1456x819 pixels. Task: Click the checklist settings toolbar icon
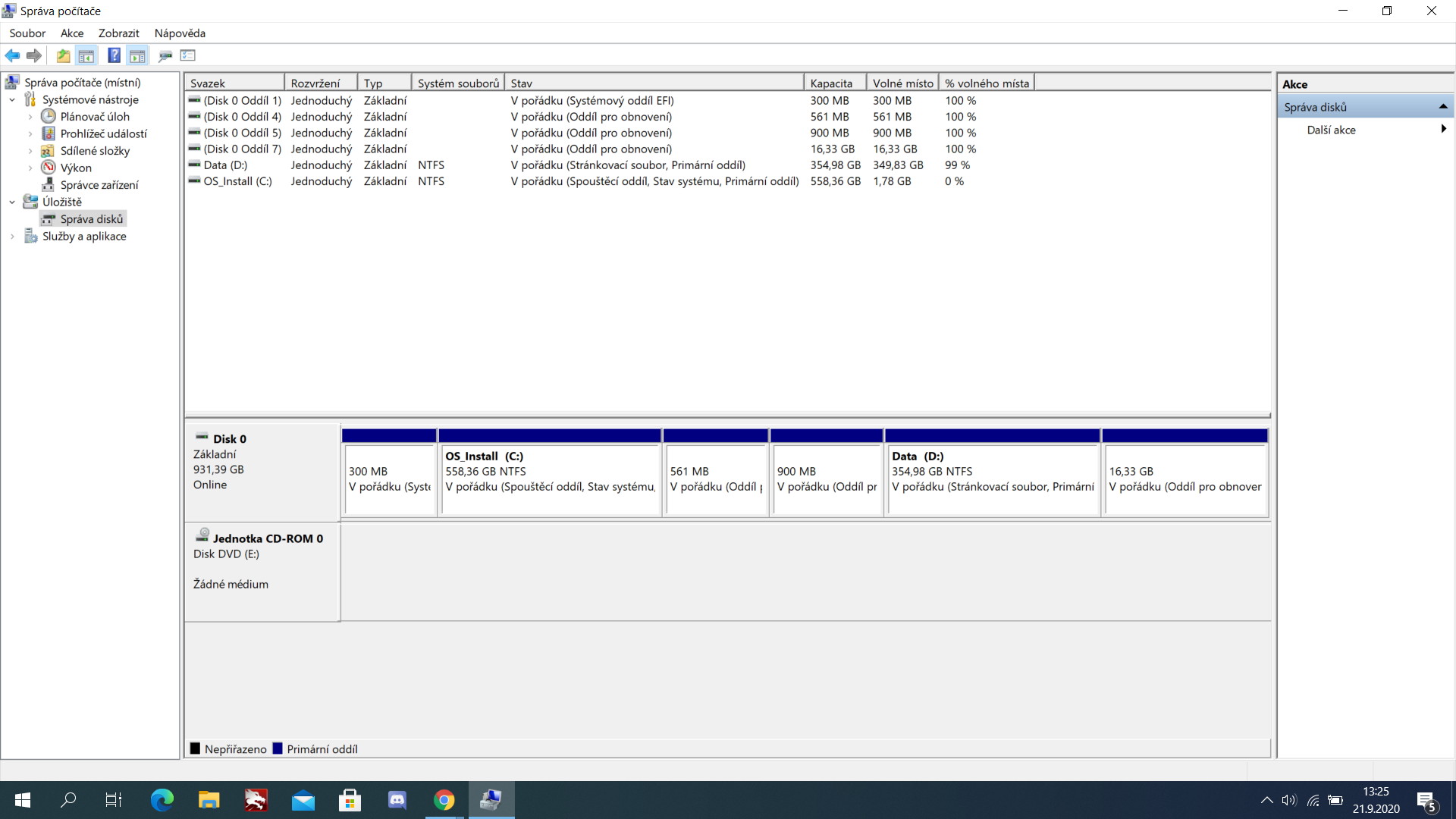(x=188, y=55)
